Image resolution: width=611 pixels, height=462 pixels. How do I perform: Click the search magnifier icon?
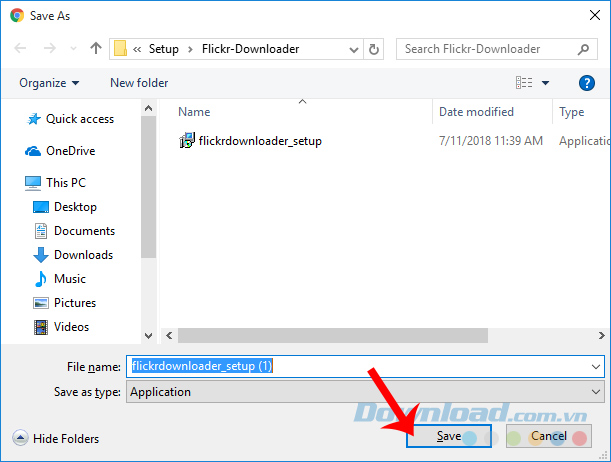pos(583,49)
